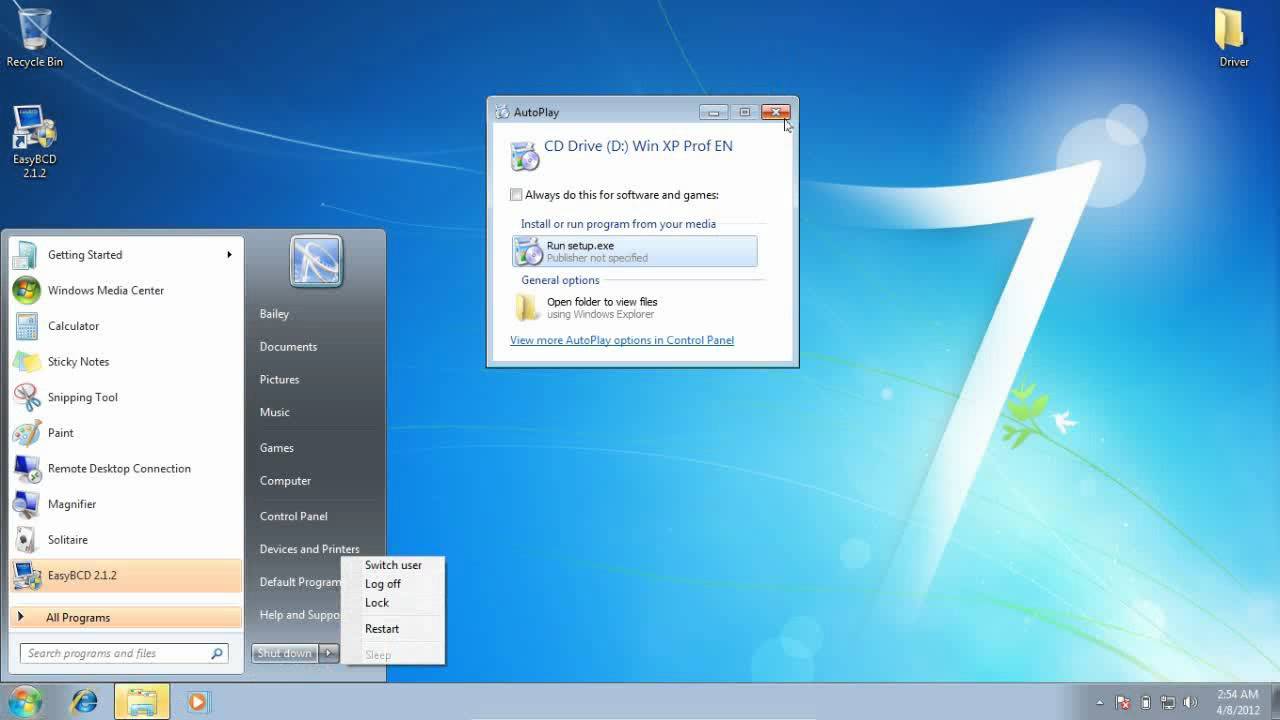Click the Search programs and files box

click(124, 653)
